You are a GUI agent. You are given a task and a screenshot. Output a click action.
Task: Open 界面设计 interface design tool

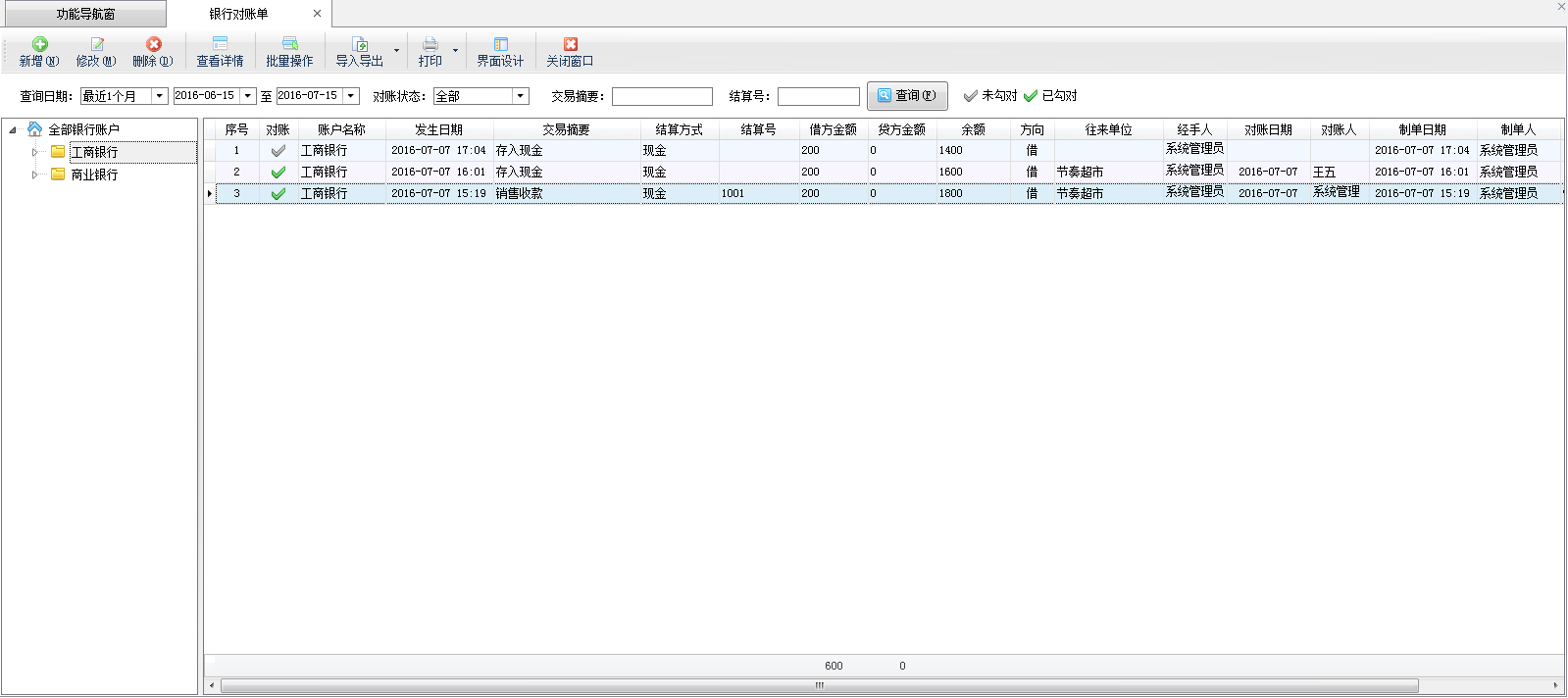500,45
